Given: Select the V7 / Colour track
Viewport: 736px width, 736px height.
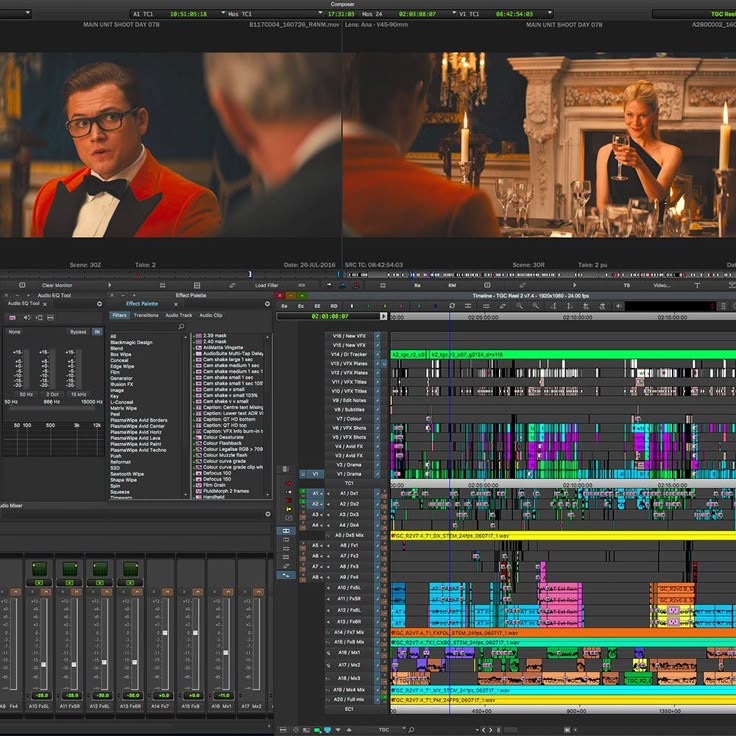Looking at the screenshot, I should [349, 419].
